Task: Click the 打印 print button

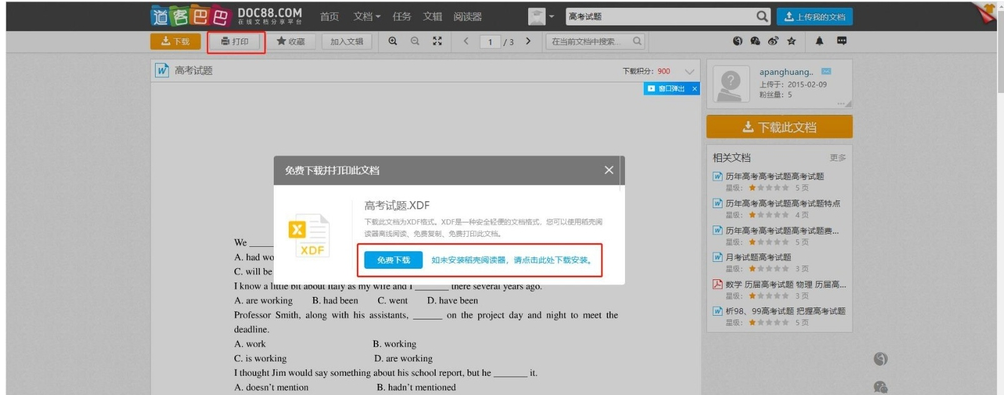Action: coord(235,41)
